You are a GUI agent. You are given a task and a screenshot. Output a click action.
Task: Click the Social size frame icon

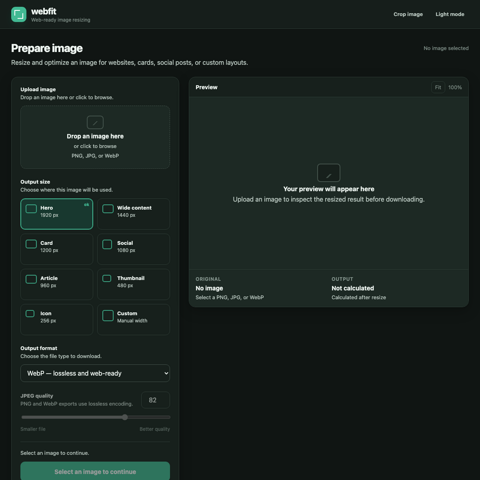(x=107, y=244)
